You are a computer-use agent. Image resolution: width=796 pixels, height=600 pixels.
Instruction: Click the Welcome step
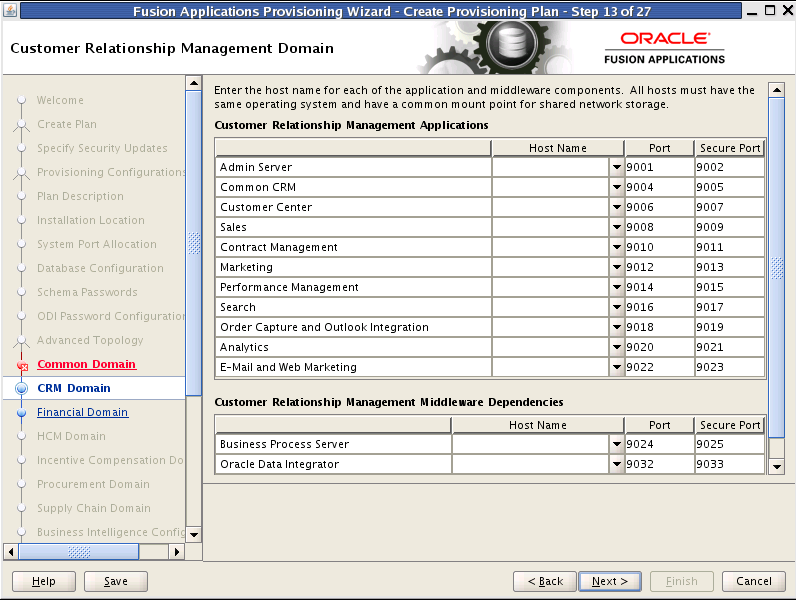click(60, 101)
